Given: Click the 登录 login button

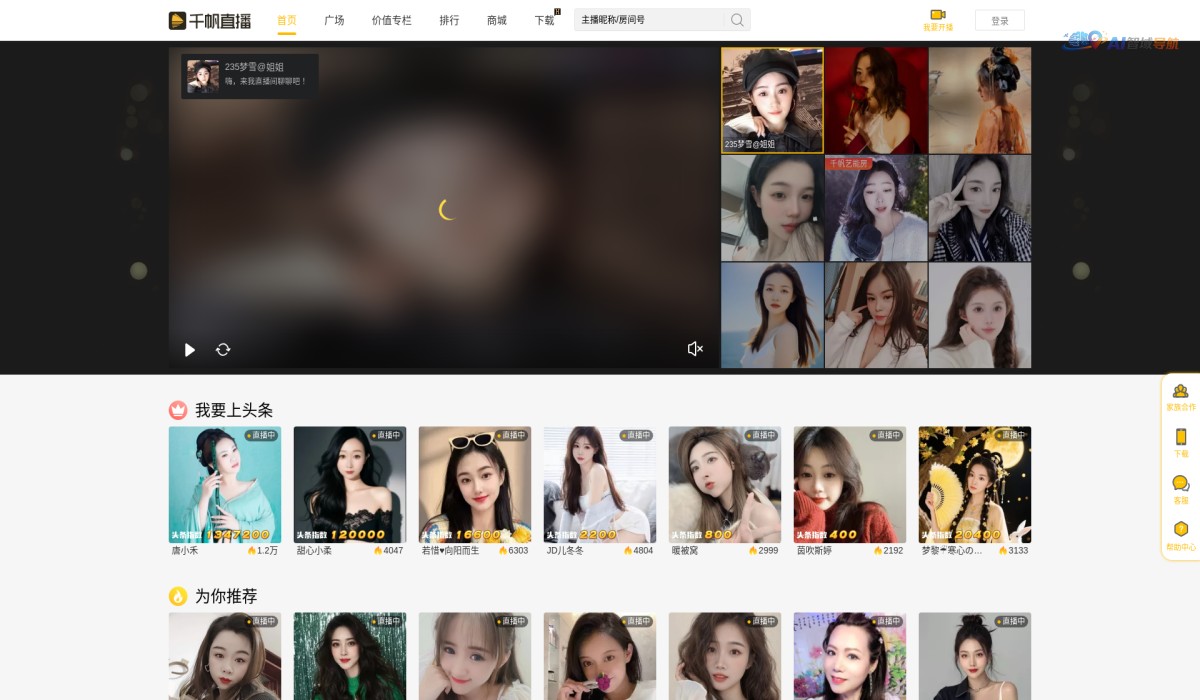Looking at the screenshot, I should tap(999, 20).
